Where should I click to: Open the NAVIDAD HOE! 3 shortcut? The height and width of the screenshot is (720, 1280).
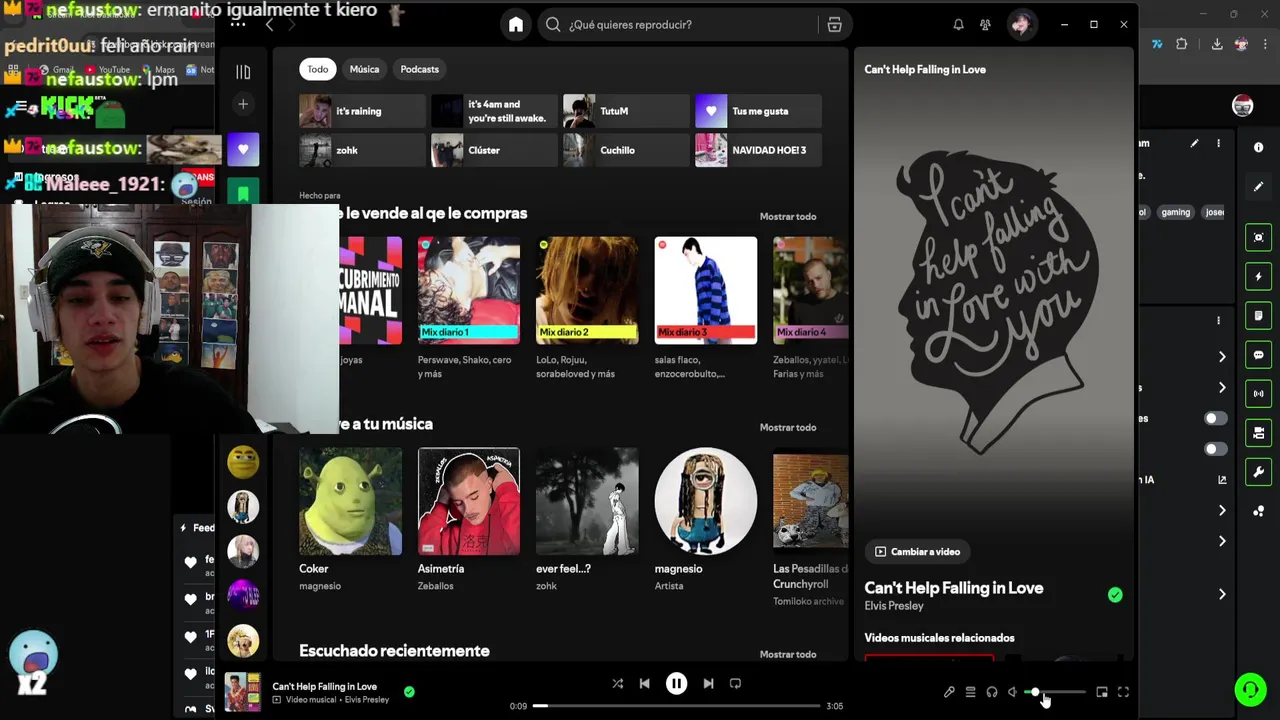tap(758, 150)
